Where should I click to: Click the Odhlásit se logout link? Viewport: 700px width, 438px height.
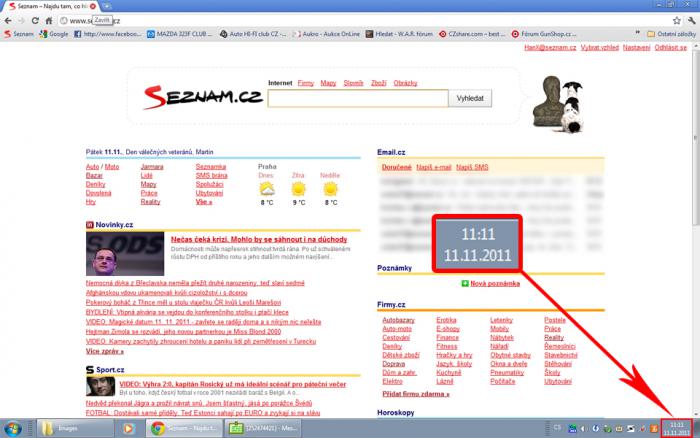[671, 48]
